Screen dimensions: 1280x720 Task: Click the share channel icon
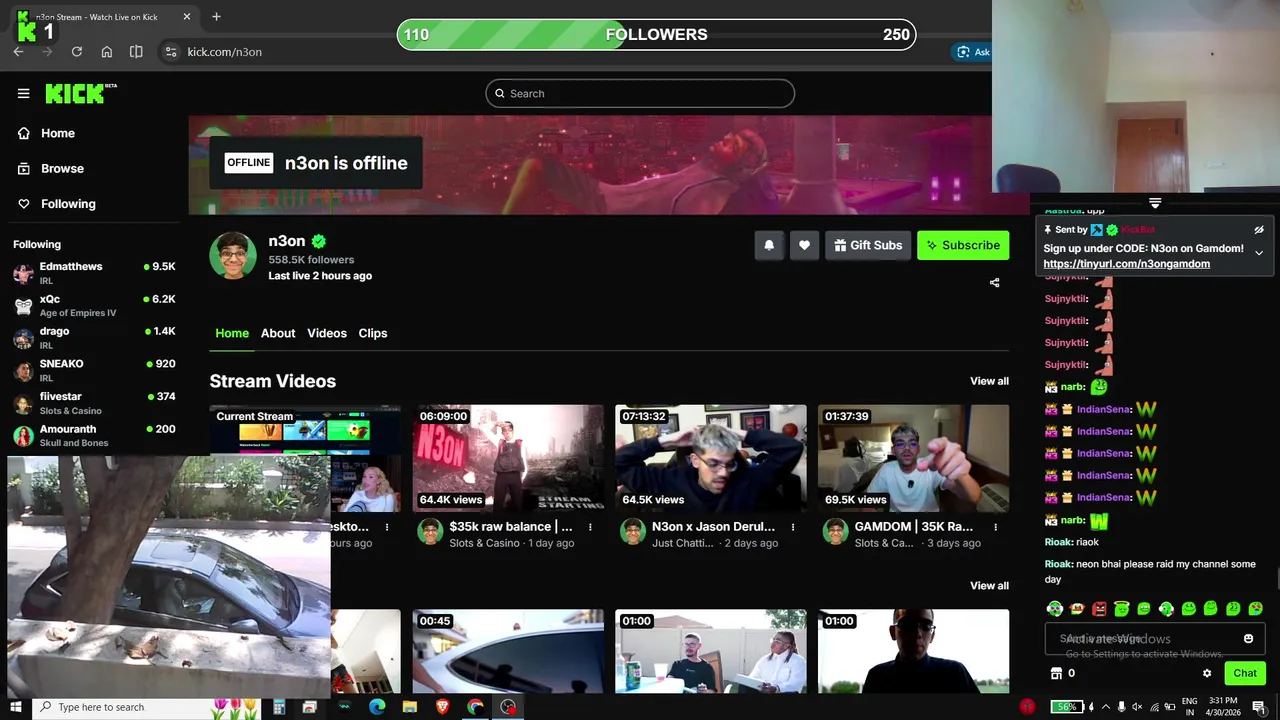tap(994, 283)
